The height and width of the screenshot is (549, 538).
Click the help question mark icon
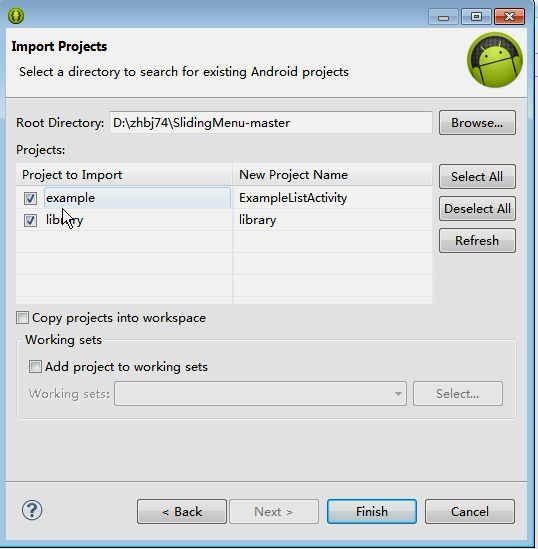pyautogui.click(x=32, y=510)
